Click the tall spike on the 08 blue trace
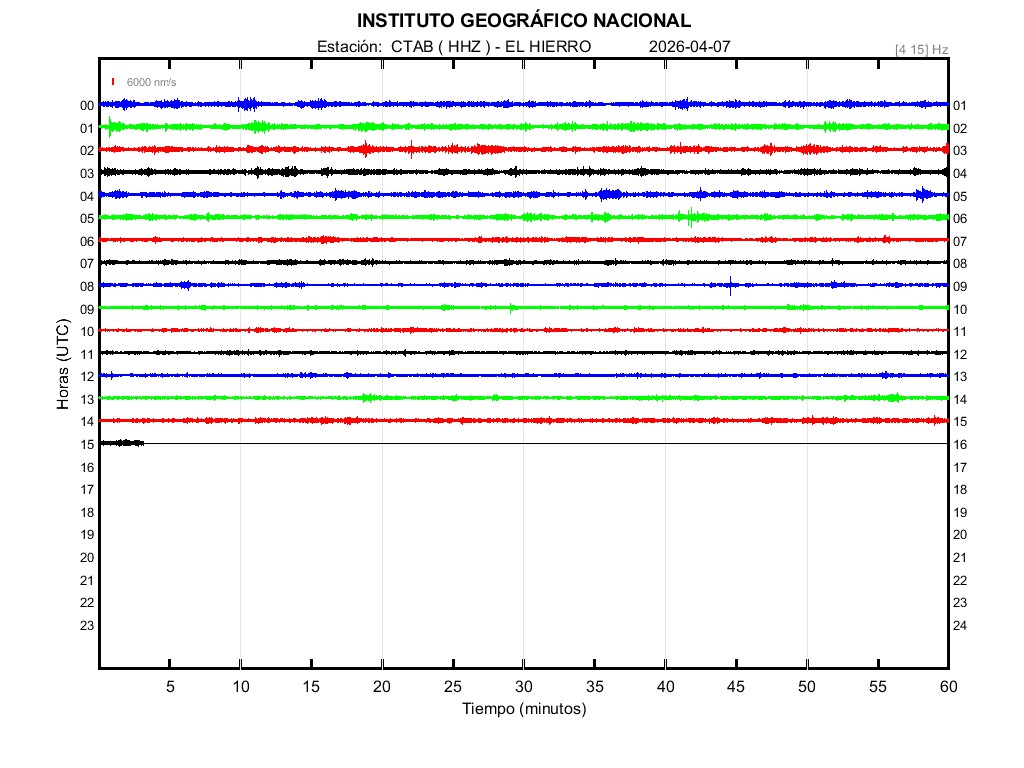Screen dimensions: 1024x768 (731, 285)
